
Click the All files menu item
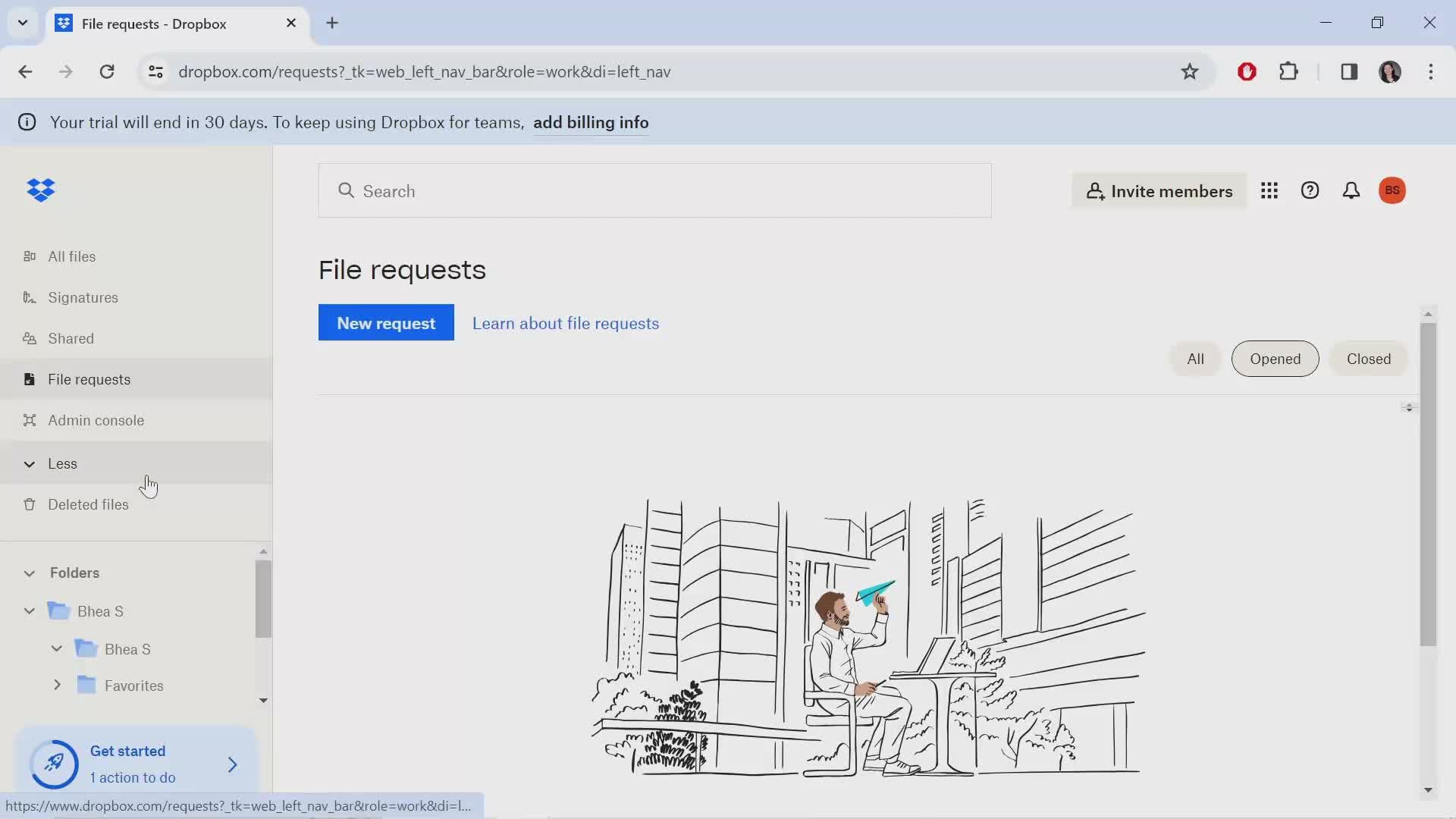click(72, 255)
